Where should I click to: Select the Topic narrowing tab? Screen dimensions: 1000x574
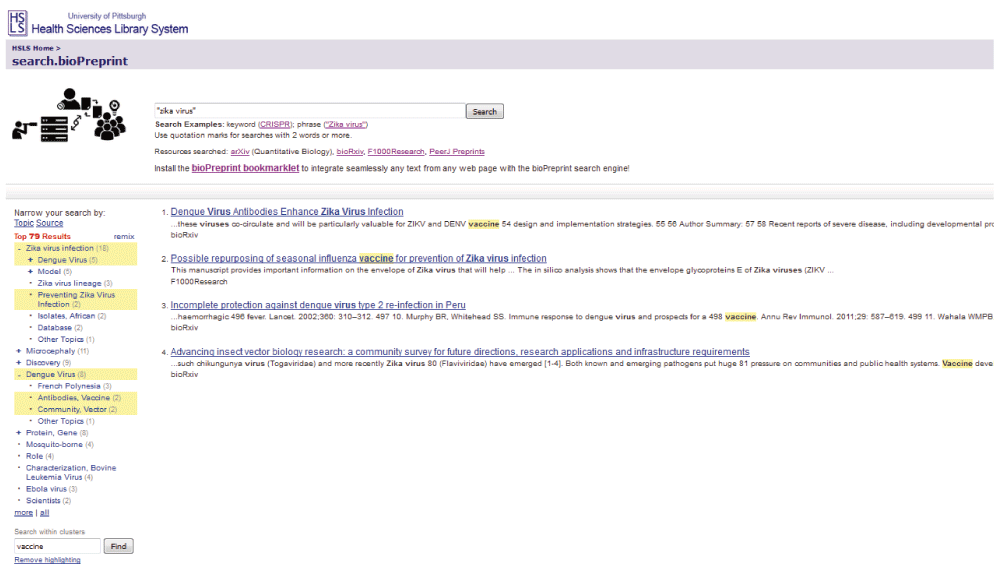23,223
